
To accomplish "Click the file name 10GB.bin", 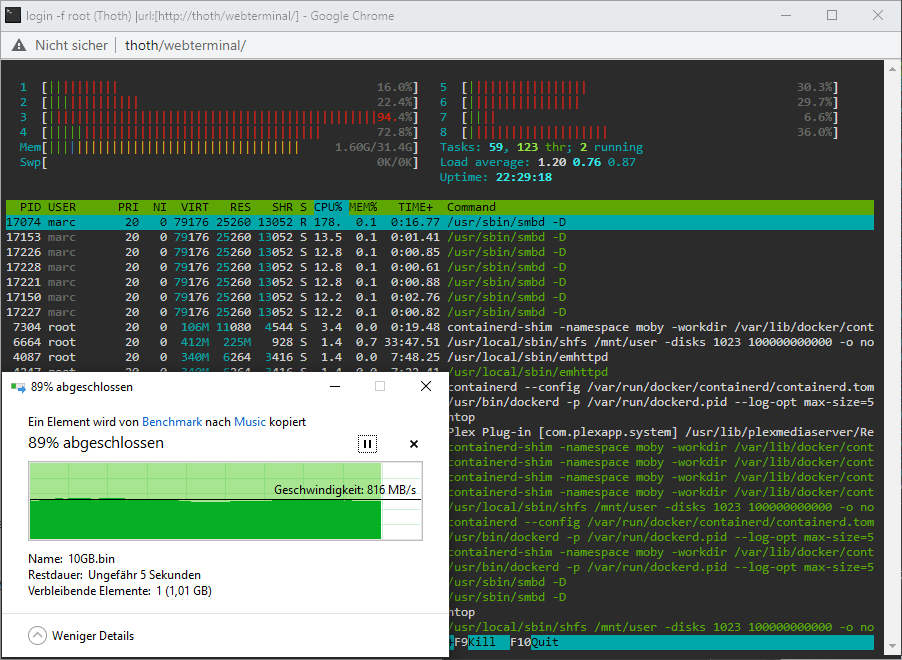I will point(91,559).
